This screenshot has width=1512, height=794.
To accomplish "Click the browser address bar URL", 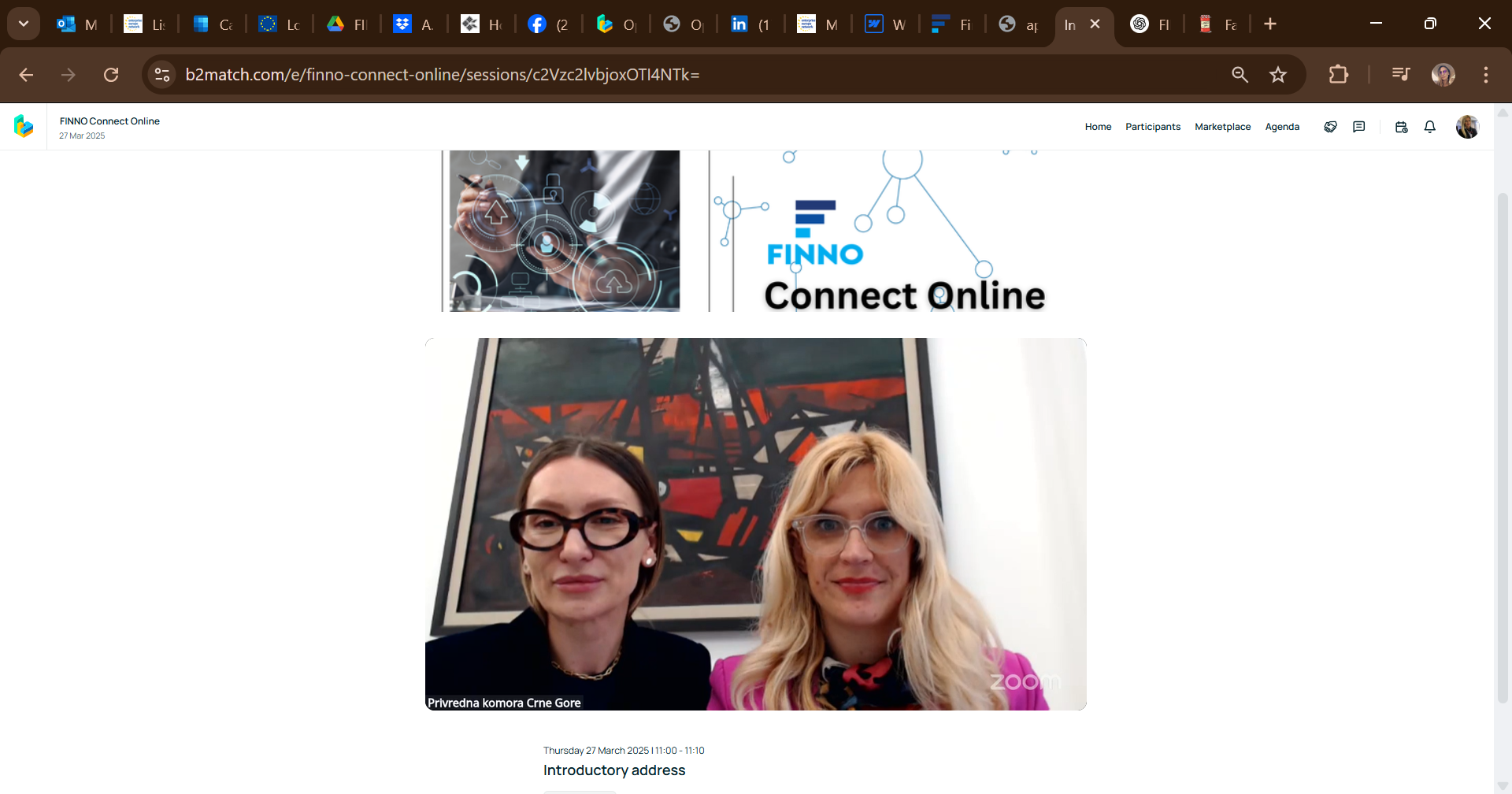I will pyautogui.click(x=443, y=75).
